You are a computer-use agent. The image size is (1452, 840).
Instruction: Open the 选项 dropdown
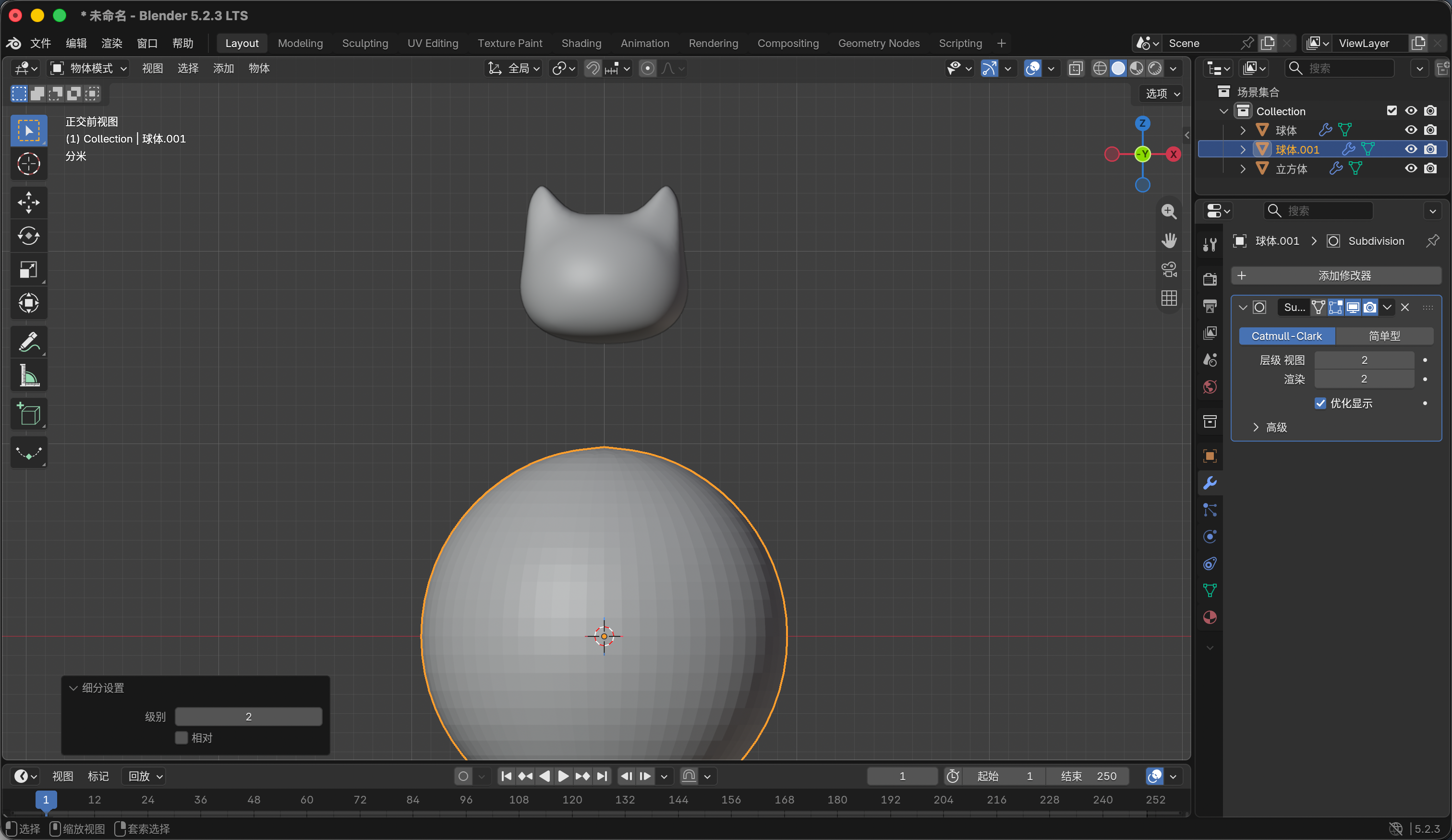(x=1162, y=93)
